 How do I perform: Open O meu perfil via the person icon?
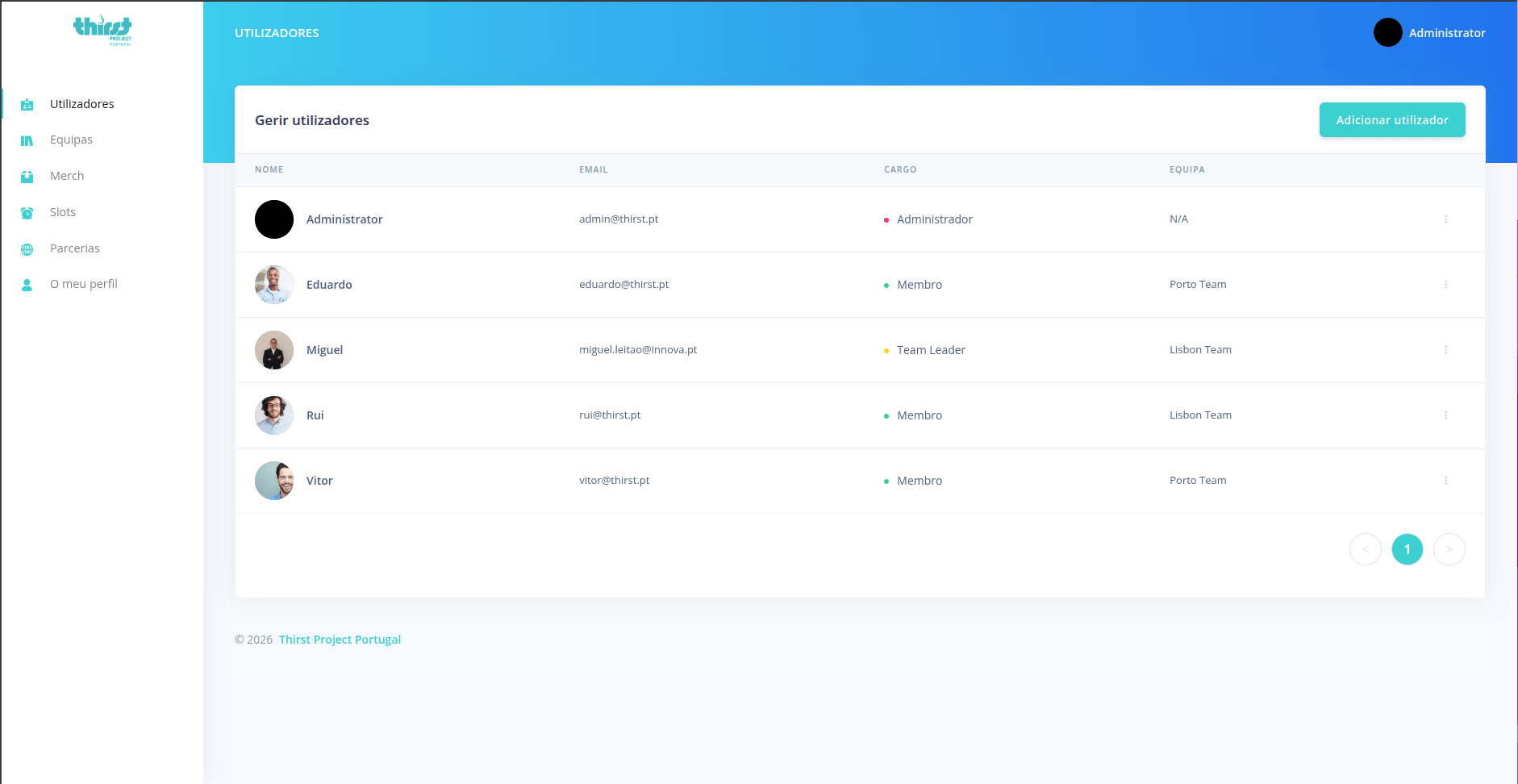(x=27, y=283)
